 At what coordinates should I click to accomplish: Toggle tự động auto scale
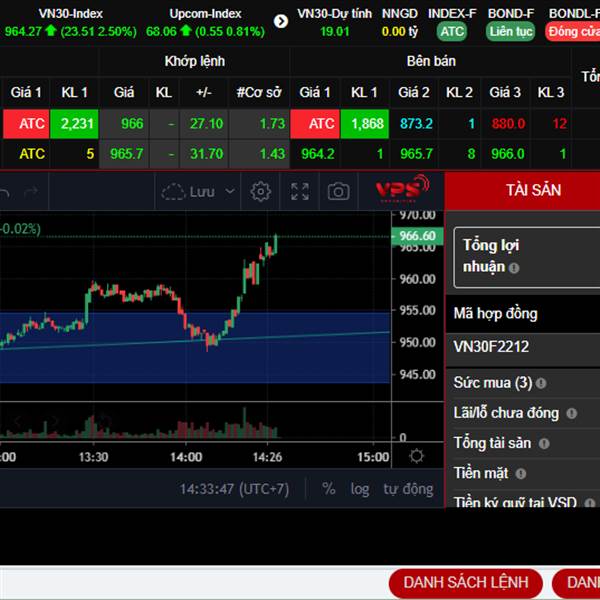pos(408,489)
